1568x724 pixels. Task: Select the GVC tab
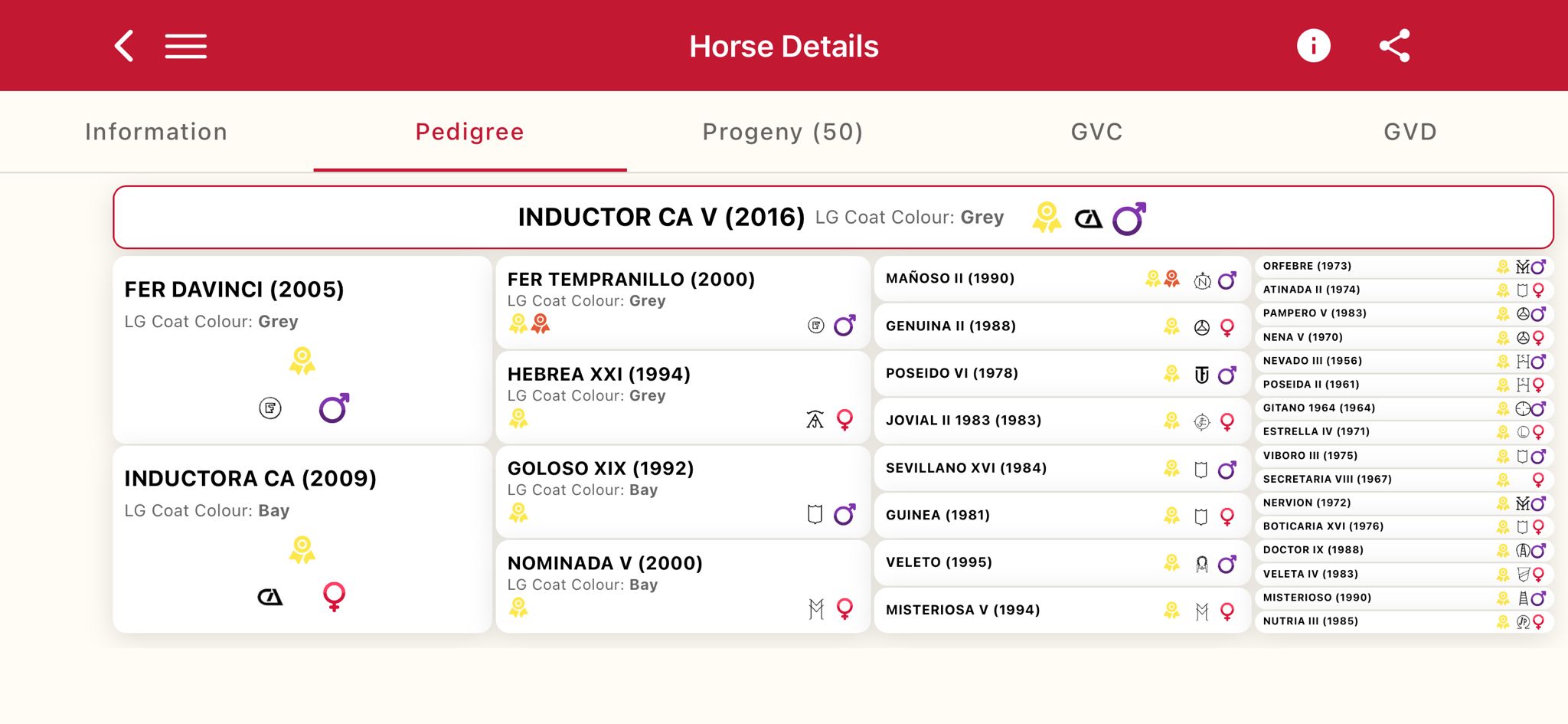pyautogui.click(x=1096, y=132)
